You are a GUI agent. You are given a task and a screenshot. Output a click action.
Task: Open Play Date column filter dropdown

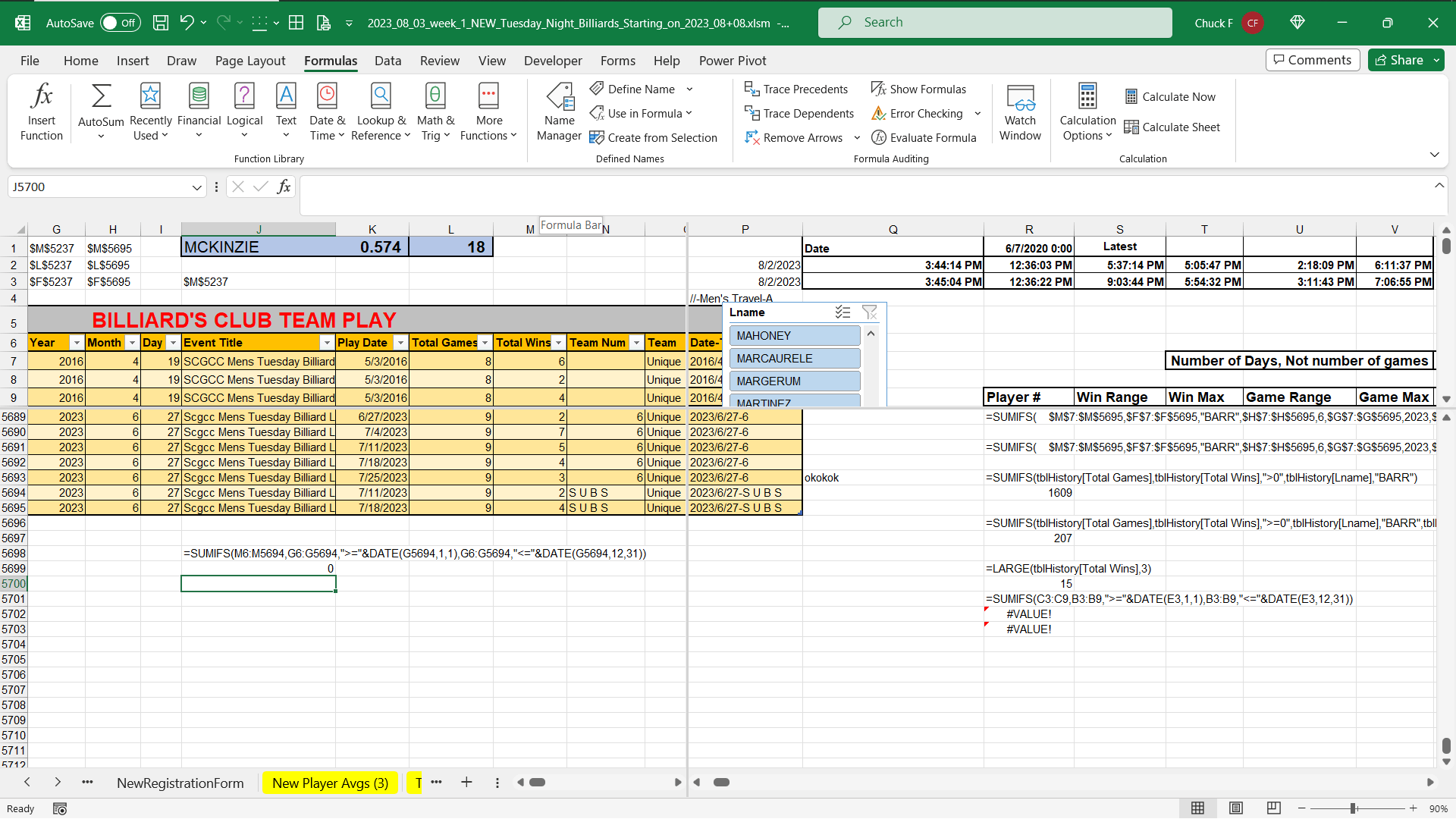[x=400, y=343]
